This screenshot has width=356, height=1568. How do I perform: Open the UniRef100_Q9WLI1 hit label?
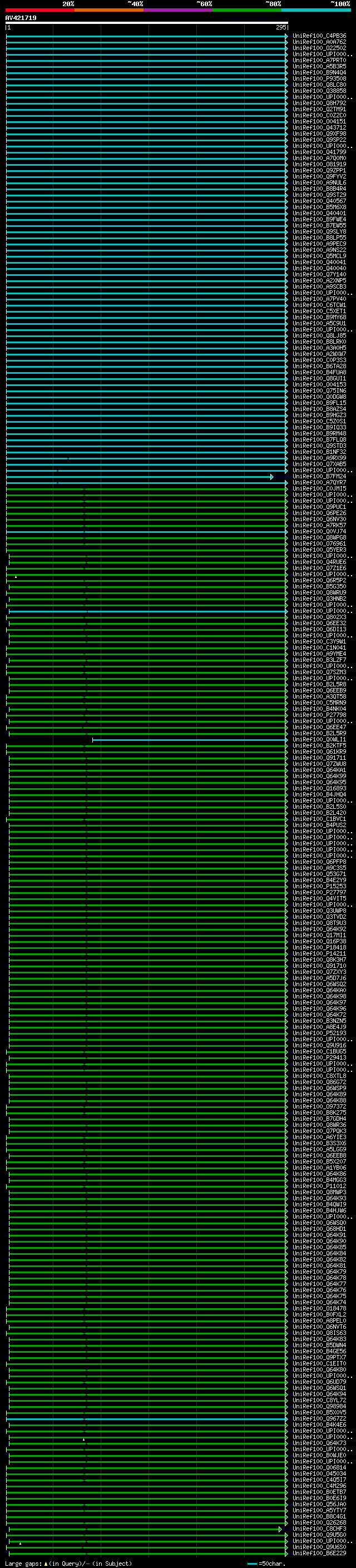[319, 740]
